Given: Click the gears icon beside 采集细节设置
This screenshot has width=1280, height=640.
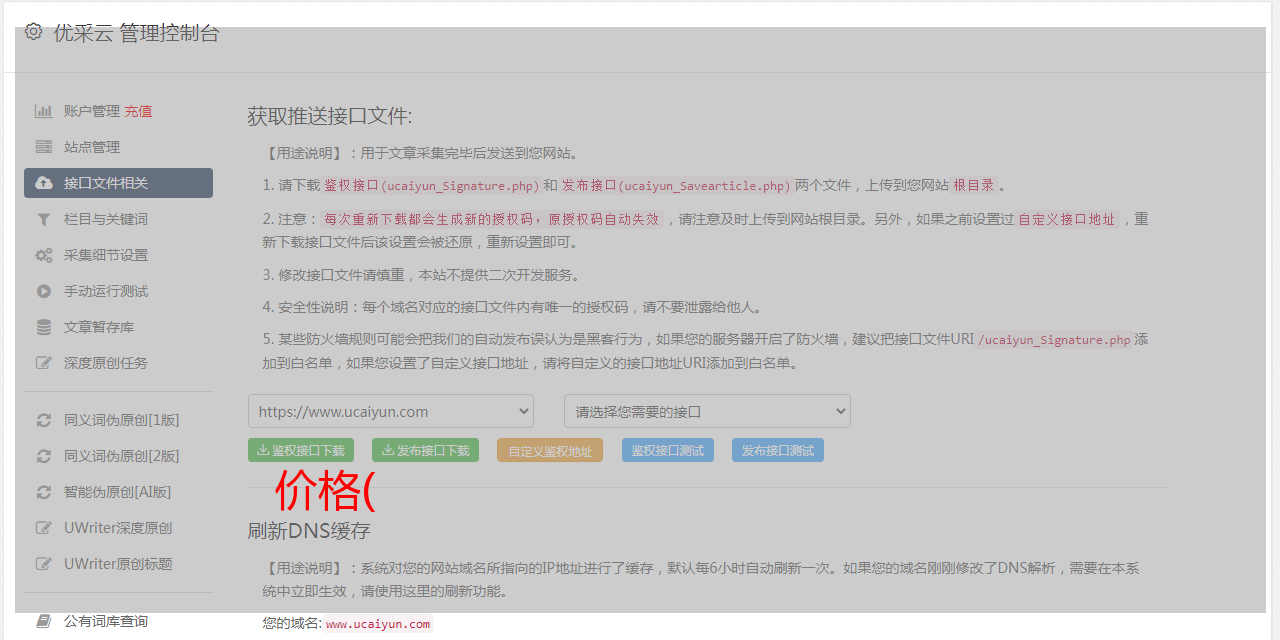Looking at the screenshot, I should click(44, 255).
